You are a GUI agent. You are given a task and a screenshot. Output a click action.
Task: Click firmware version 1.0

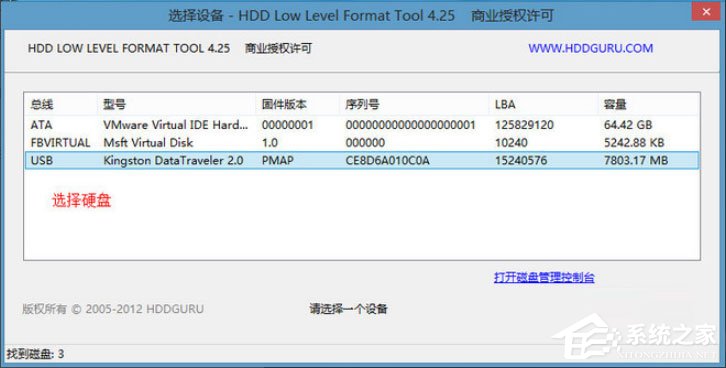269,143
